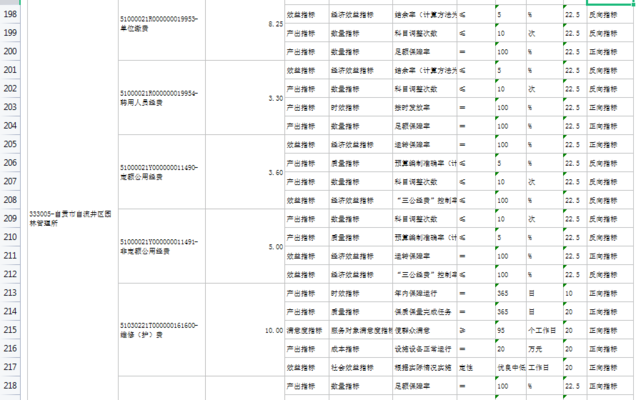This screenshot has width=640, height=400.
Task: Click row header 213
Action: pos(12,293)
